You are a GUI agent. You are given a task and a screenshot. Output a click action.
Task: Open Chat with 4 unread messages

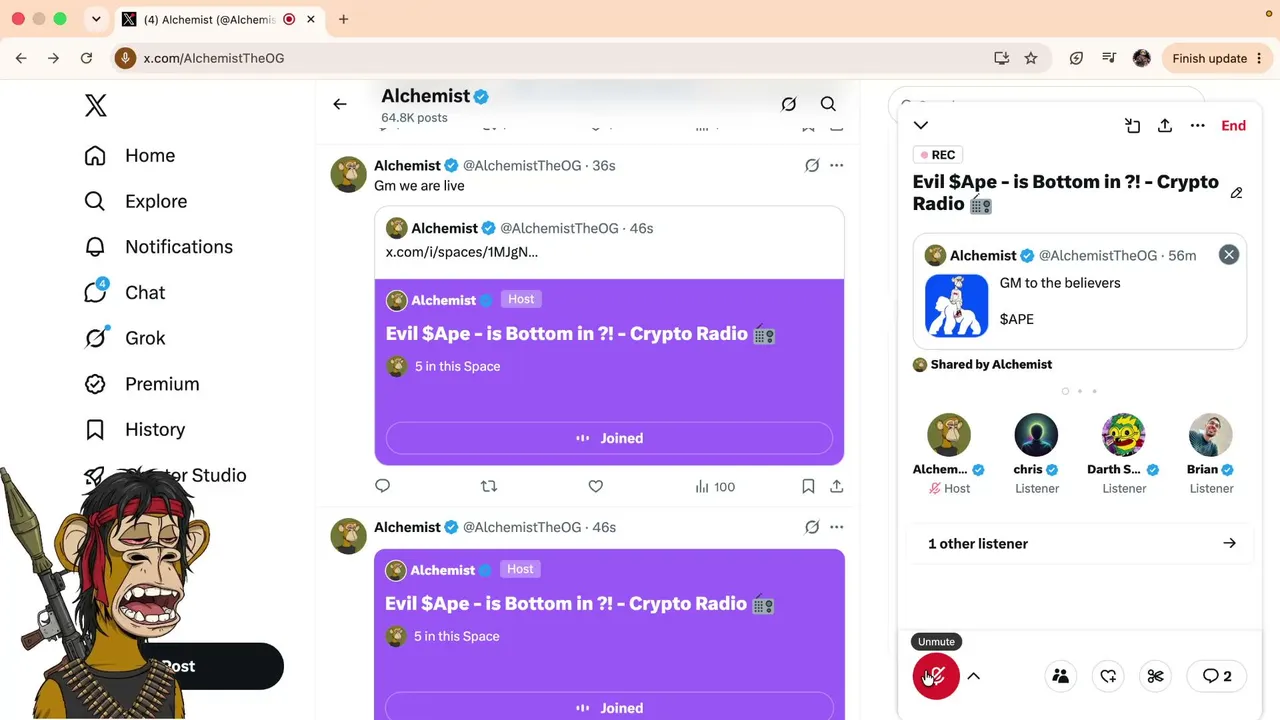(125, 292)
